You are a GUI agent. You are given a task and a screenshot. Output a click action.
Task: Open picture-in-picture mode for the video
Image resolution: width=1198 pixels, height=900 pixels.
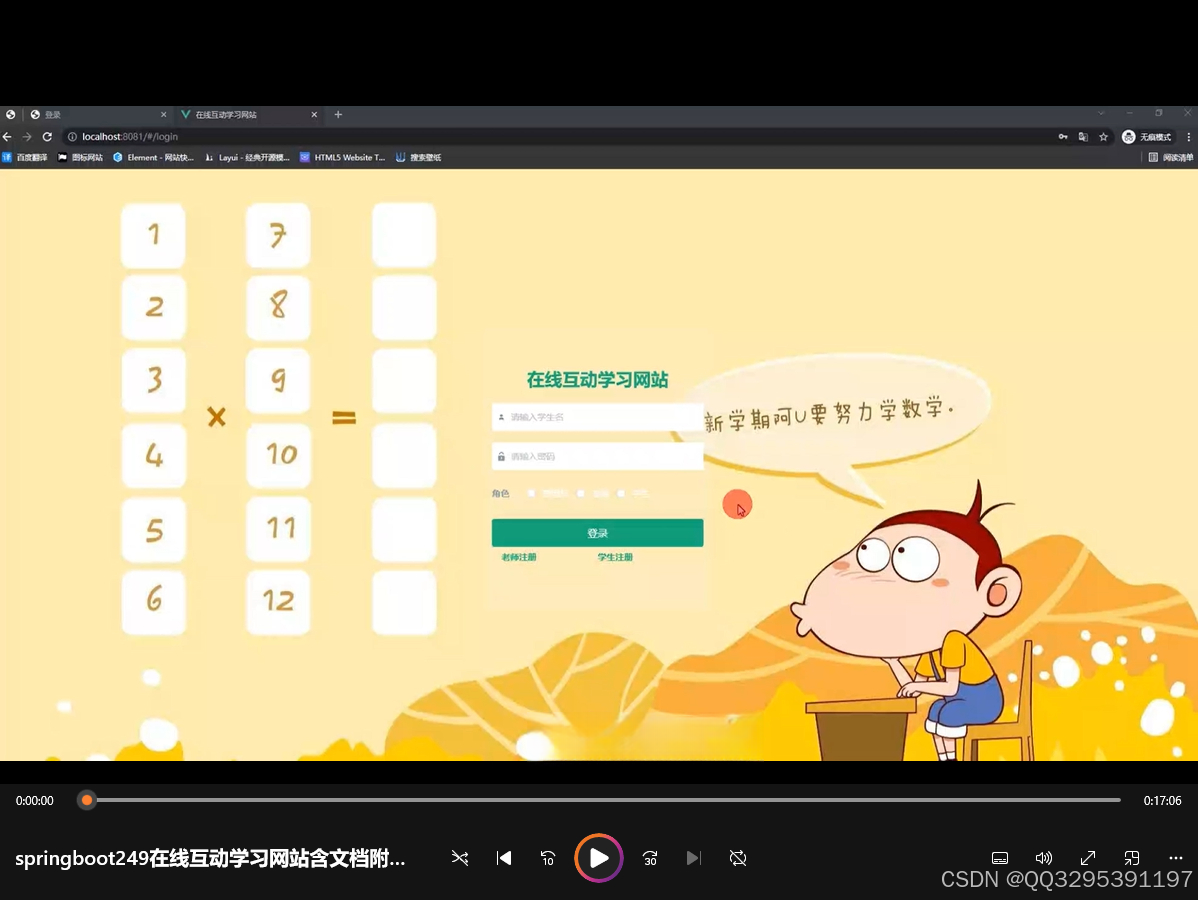point(1131,857)
